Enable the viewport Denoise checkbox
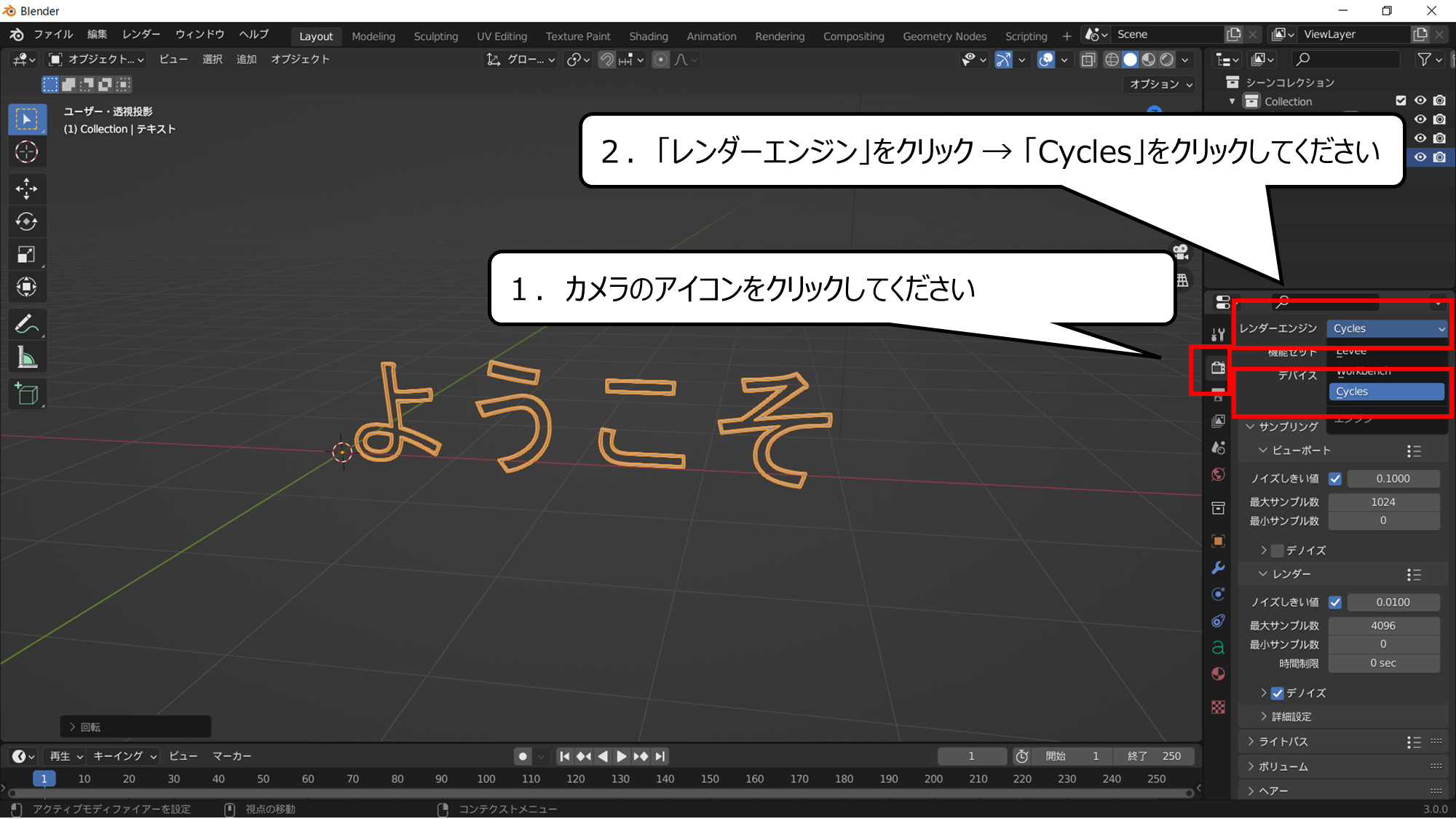Viewport: 1456px width, 819px height. pos(1278,550)
